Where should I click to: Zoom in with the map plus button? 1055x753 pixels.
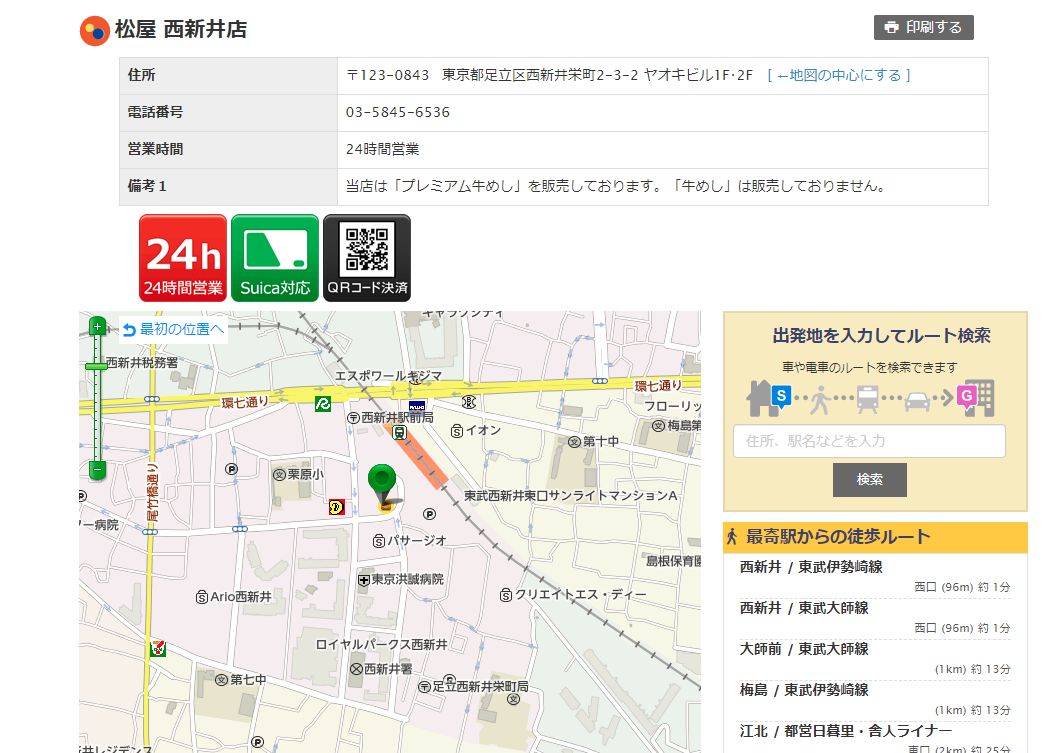tap(97, 326)
